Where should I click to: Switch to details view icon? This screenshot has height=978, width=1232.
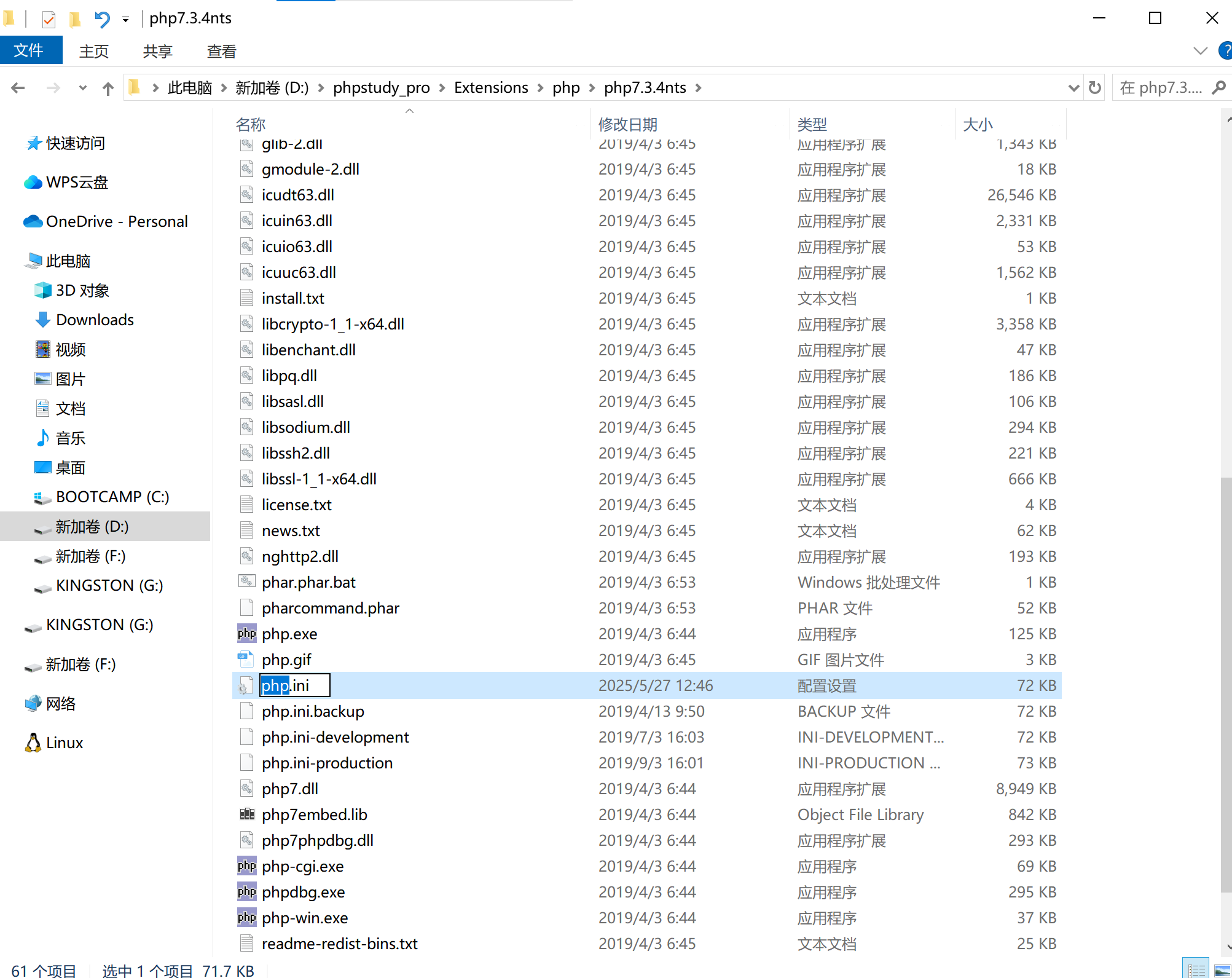tap(1196, 970)
